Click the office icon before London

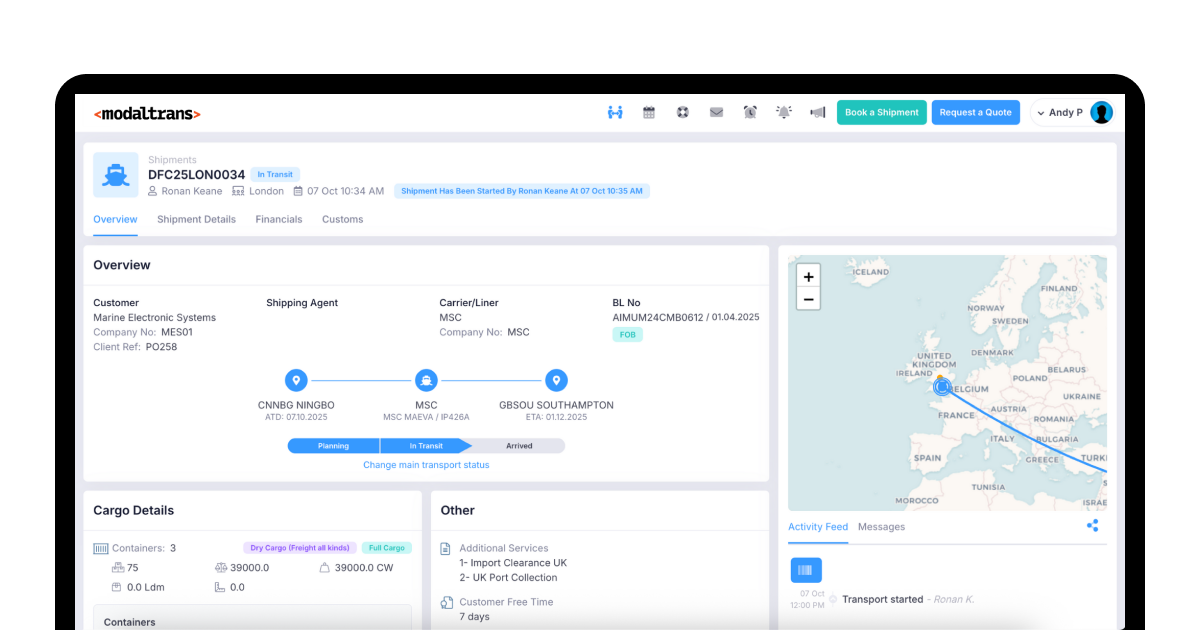[238, 191]
